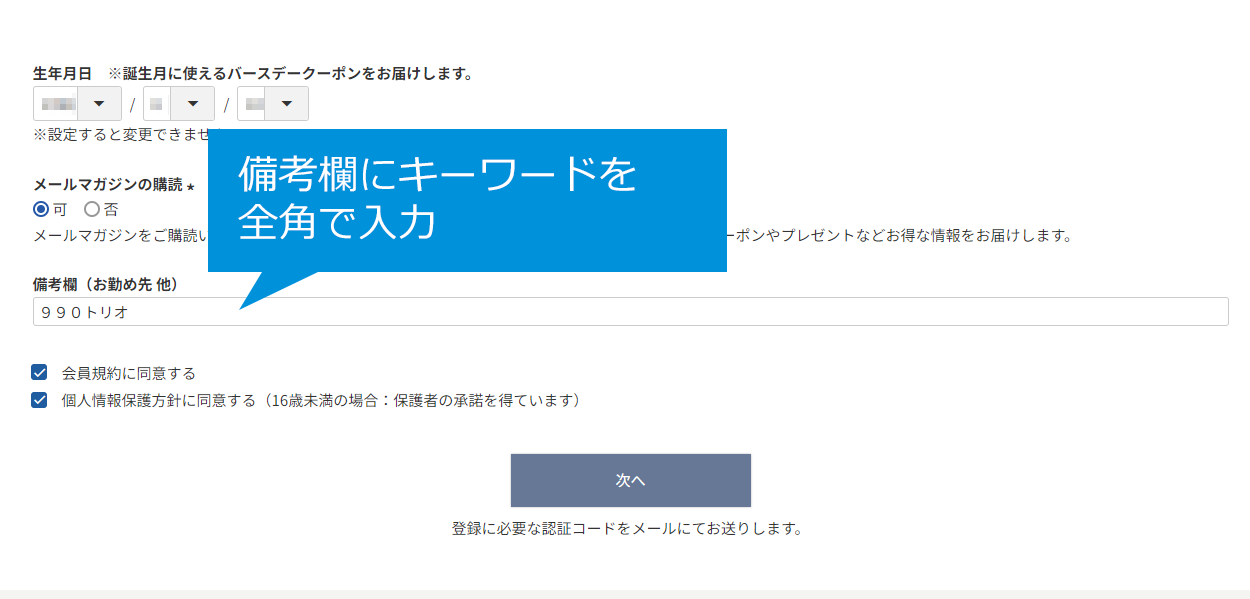The image size is (1250, 599).
Task: Click the 認証コードをメールにてお送りします note
Action: (627, 528)
